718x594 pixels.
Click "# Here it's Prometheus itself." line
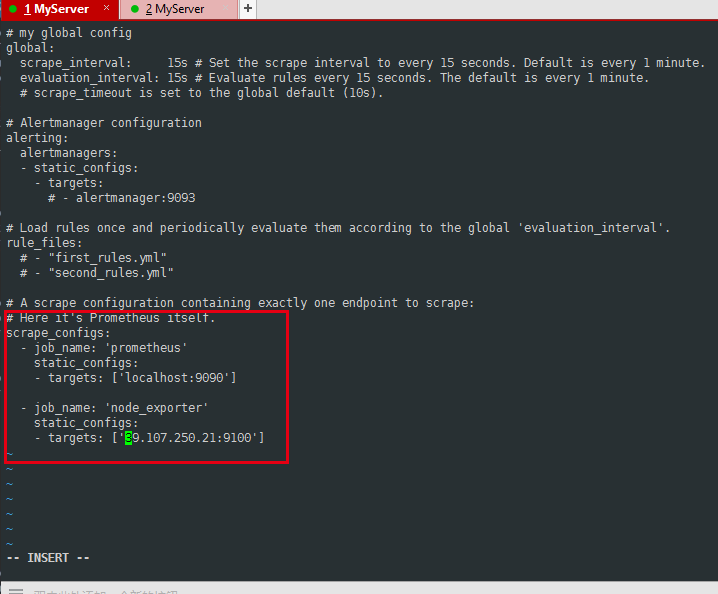[110, 318]
